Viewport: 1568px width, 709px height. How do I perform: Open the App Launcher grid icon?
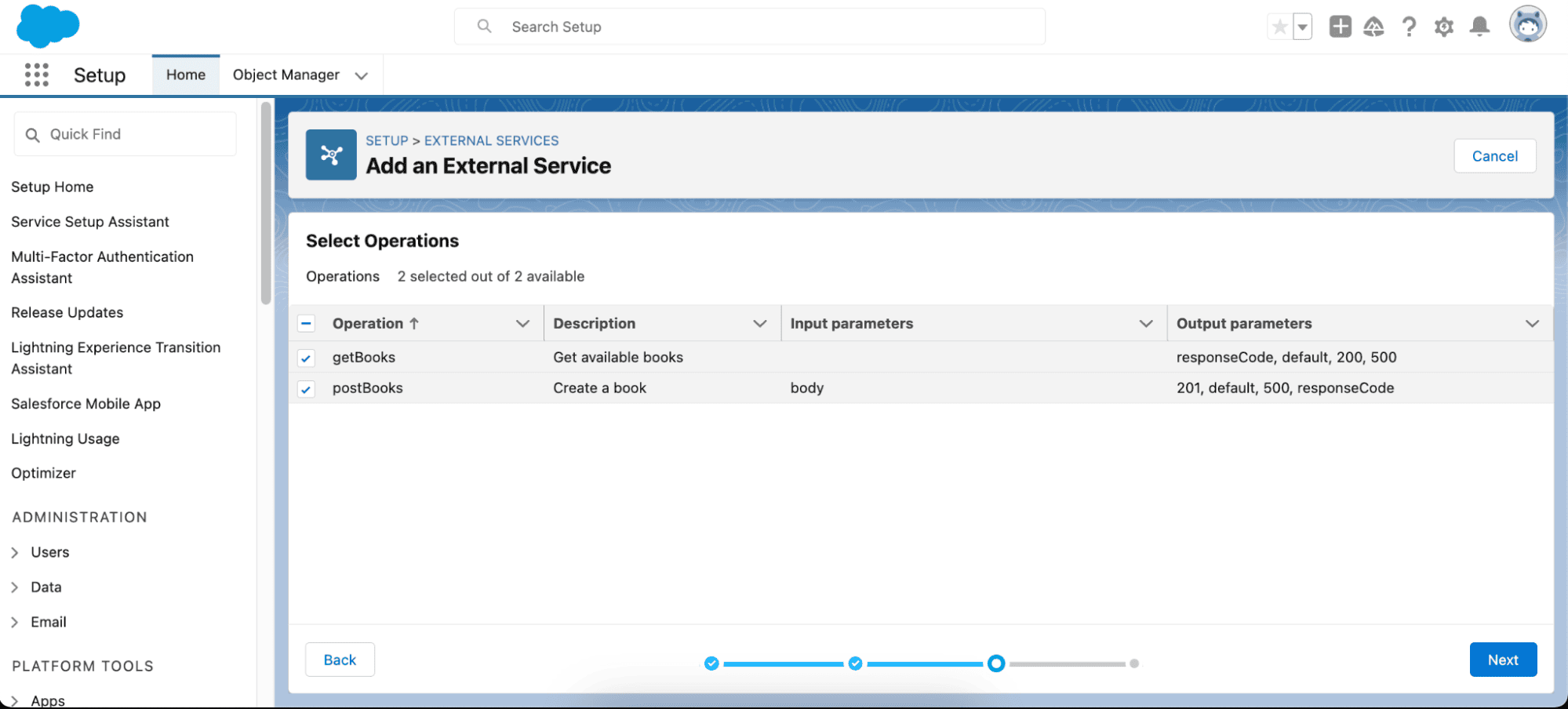pyautogui.click(x=37, y=75)
